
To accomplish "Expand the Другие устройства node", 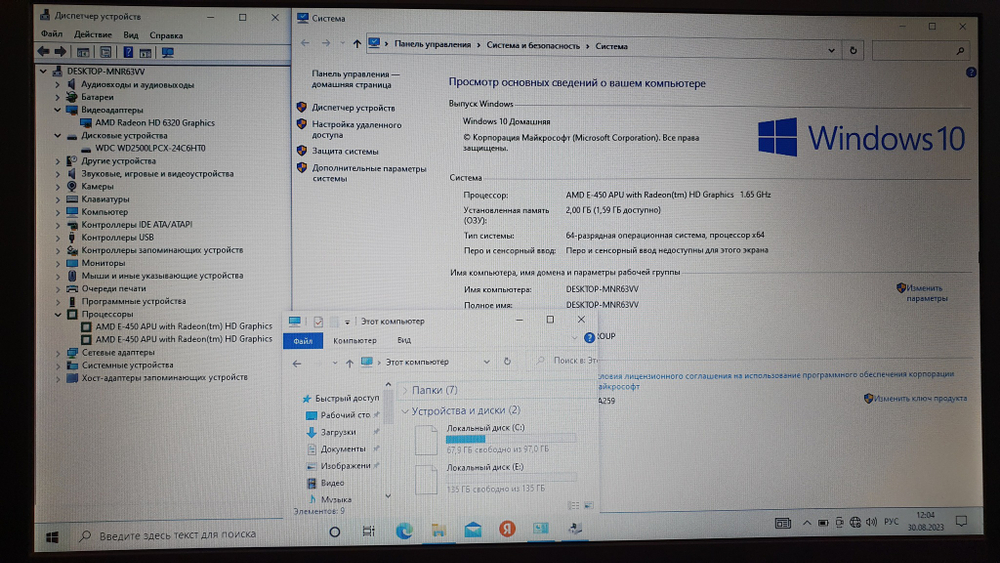I will 57,161.
